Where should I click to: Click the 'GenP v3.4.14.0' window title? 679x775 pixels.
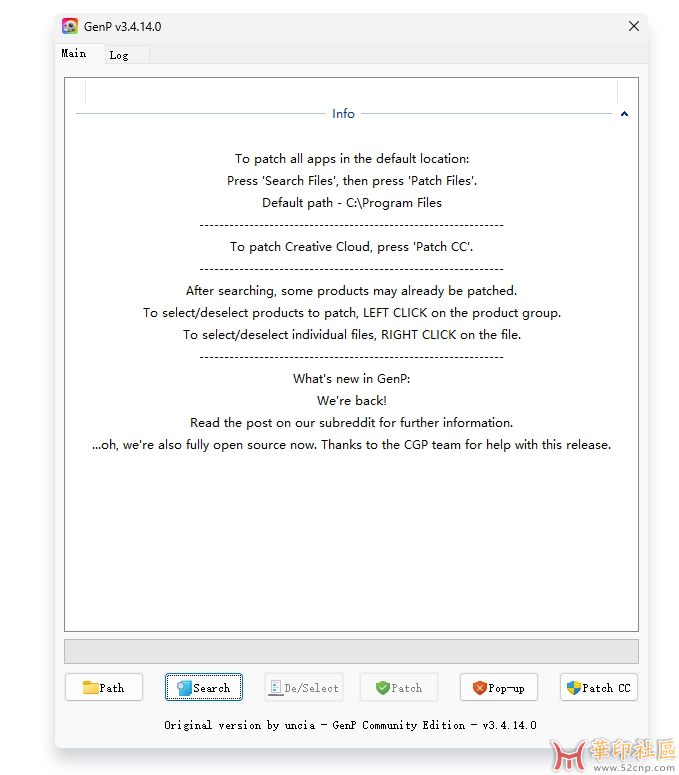pyautogui.click(x=123, y=27)
